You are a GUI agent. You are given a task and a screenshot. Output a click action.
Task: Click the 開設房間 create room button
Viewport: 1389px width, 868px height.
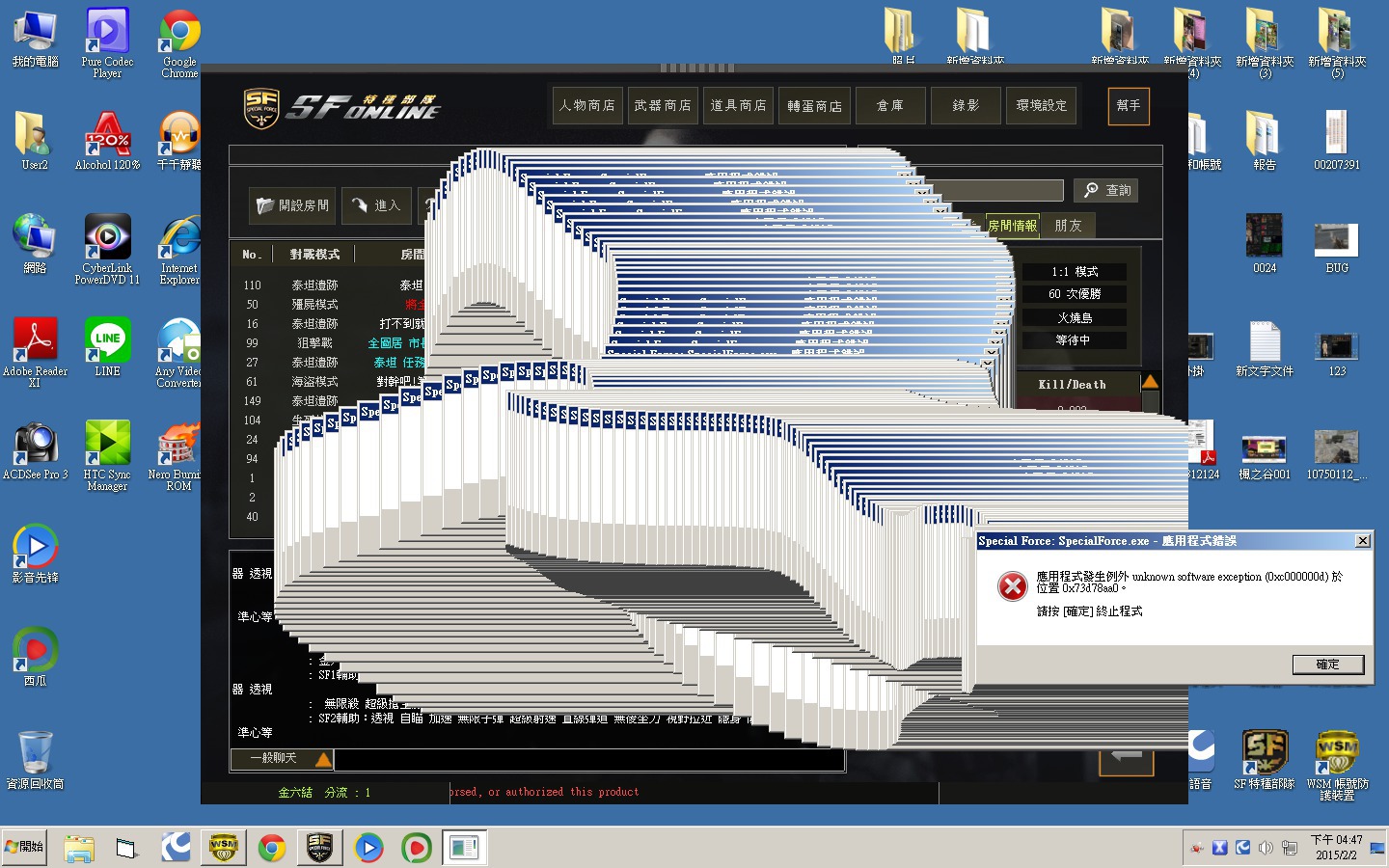(x=292, y=205)
